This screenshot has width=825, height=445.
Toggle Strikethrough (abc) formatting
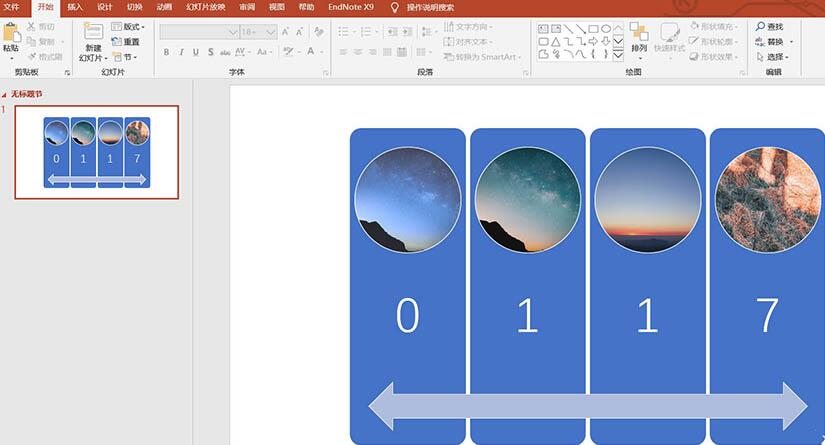coord(225,52)
